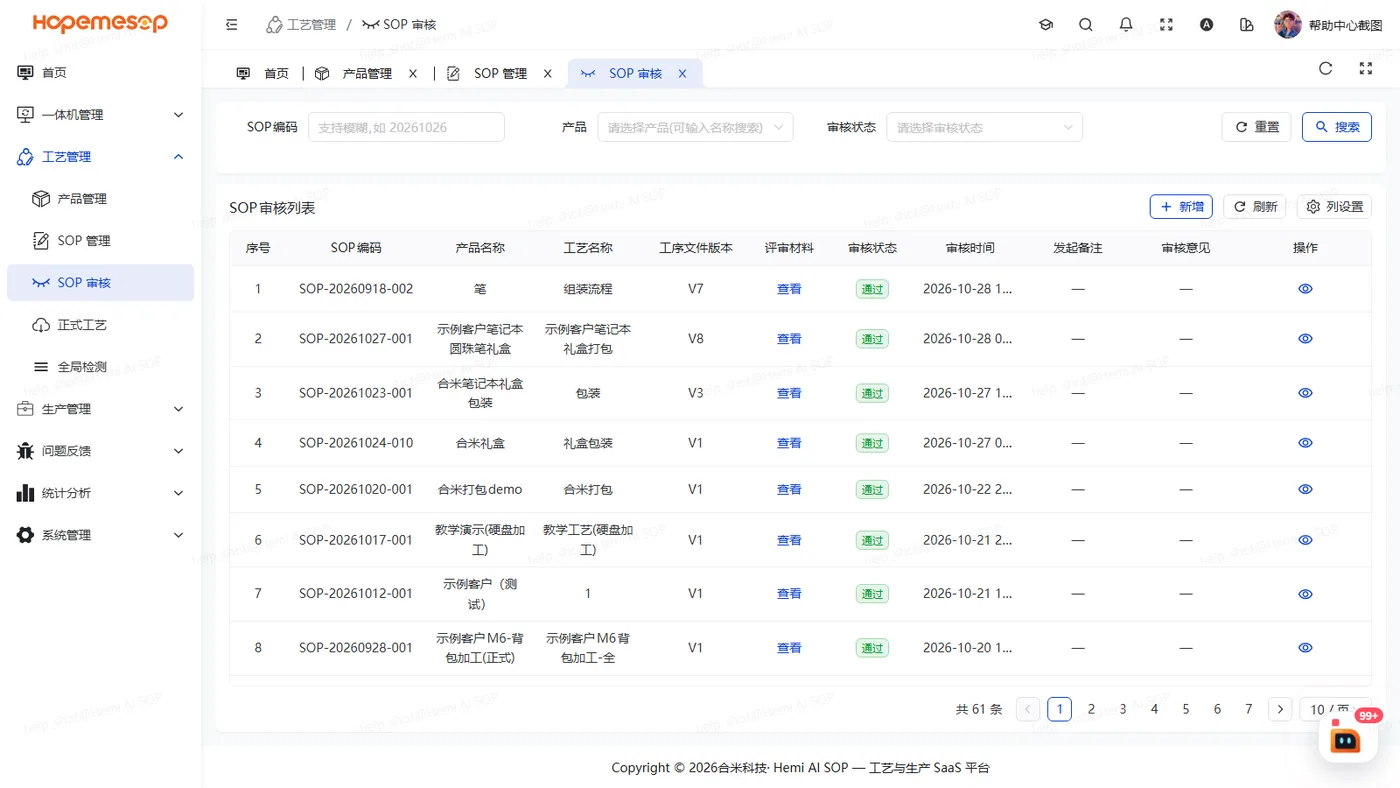Expand the 一体机管理 sidebar menu
1400x788 pixels.
tap(100, 115)
